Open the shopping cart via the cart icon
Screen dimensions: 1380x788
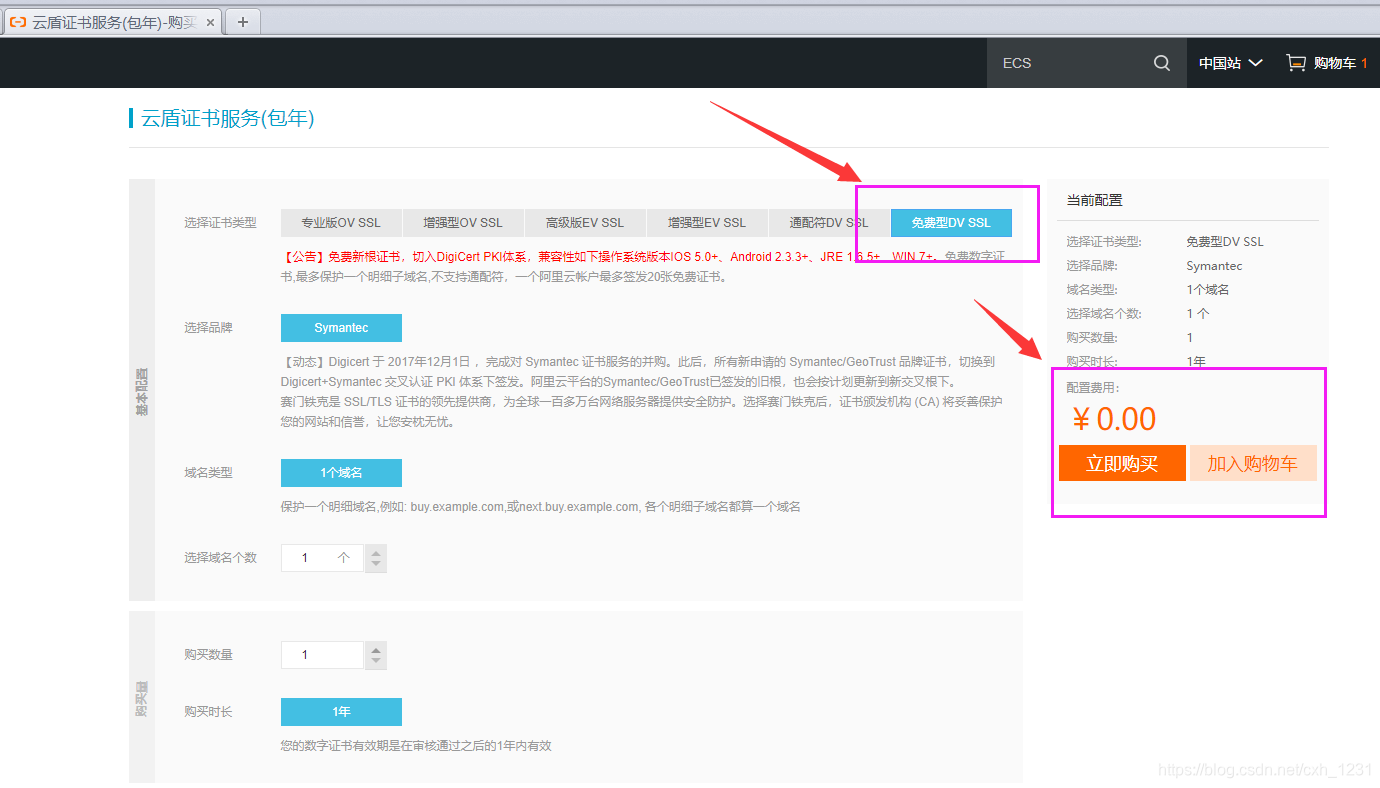[x=1295, y=62]
